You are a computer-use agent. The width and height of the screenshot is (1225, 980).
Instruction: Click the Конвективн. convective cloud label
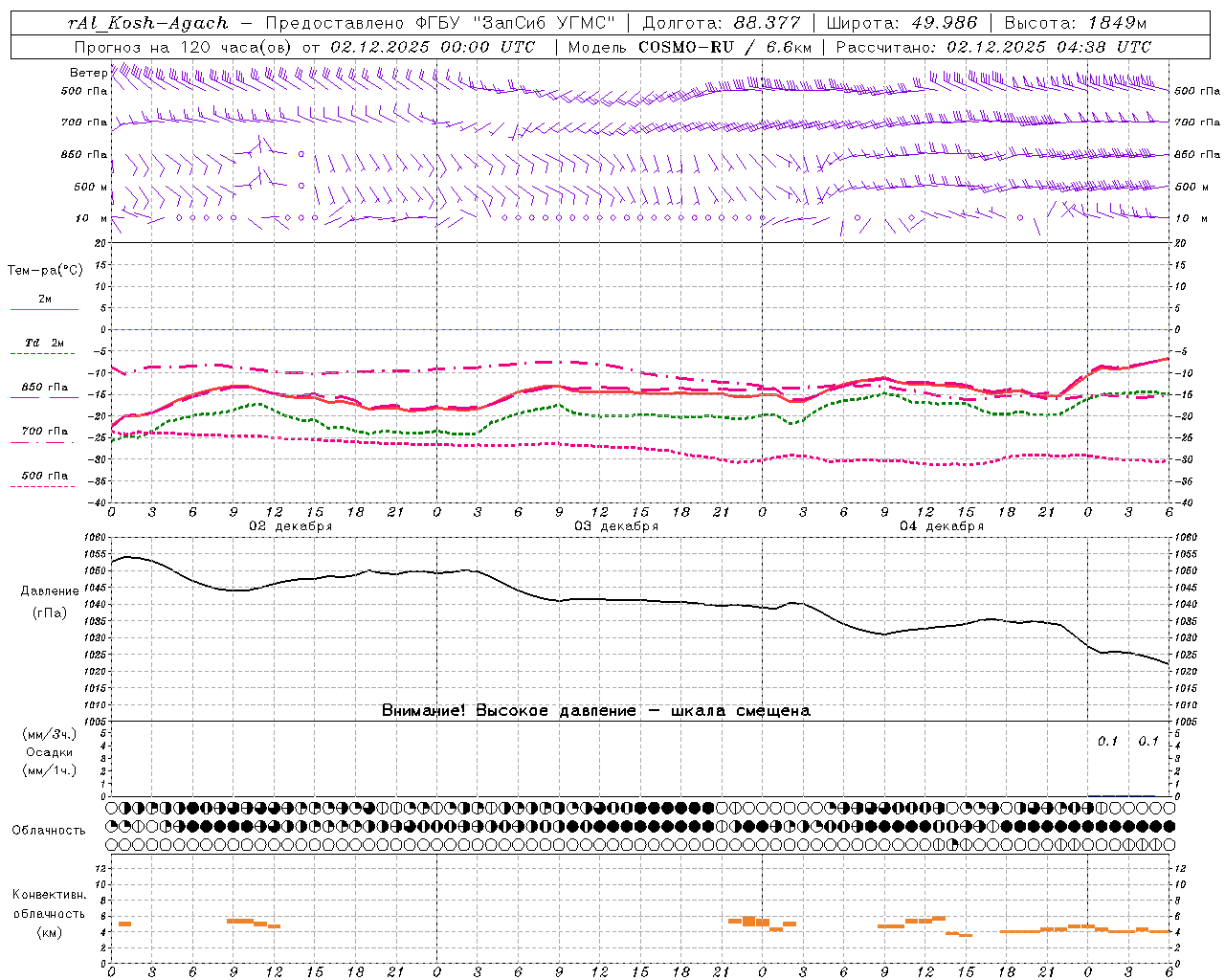click(50, 895)
